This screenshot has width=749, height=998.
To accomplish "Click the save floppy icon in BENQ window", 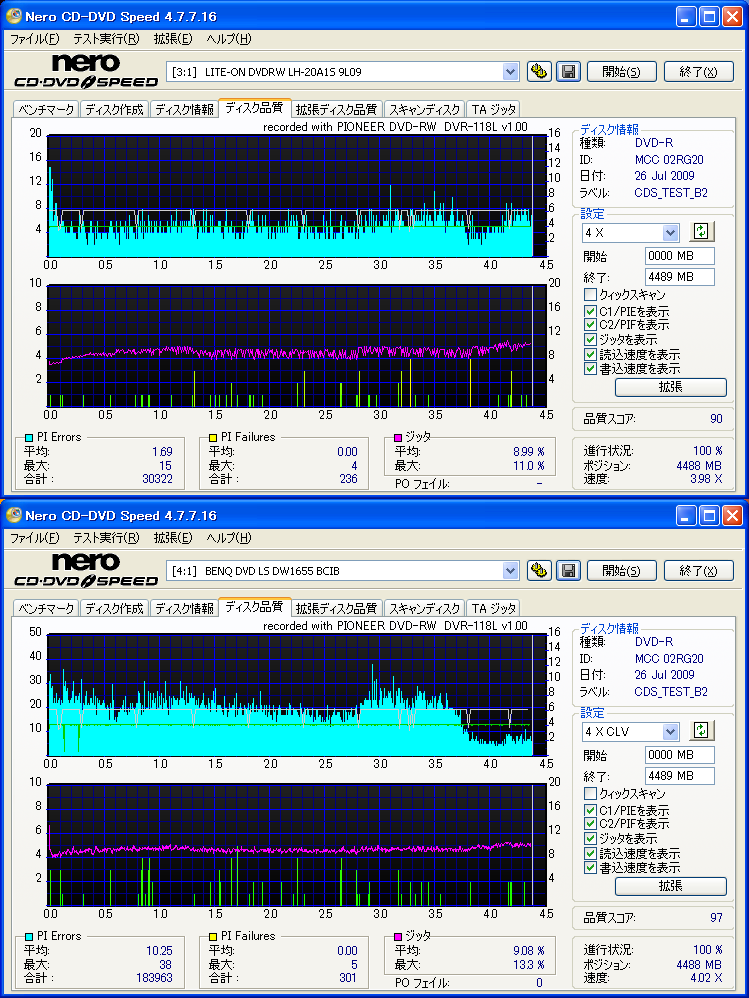I will (568, 570).
